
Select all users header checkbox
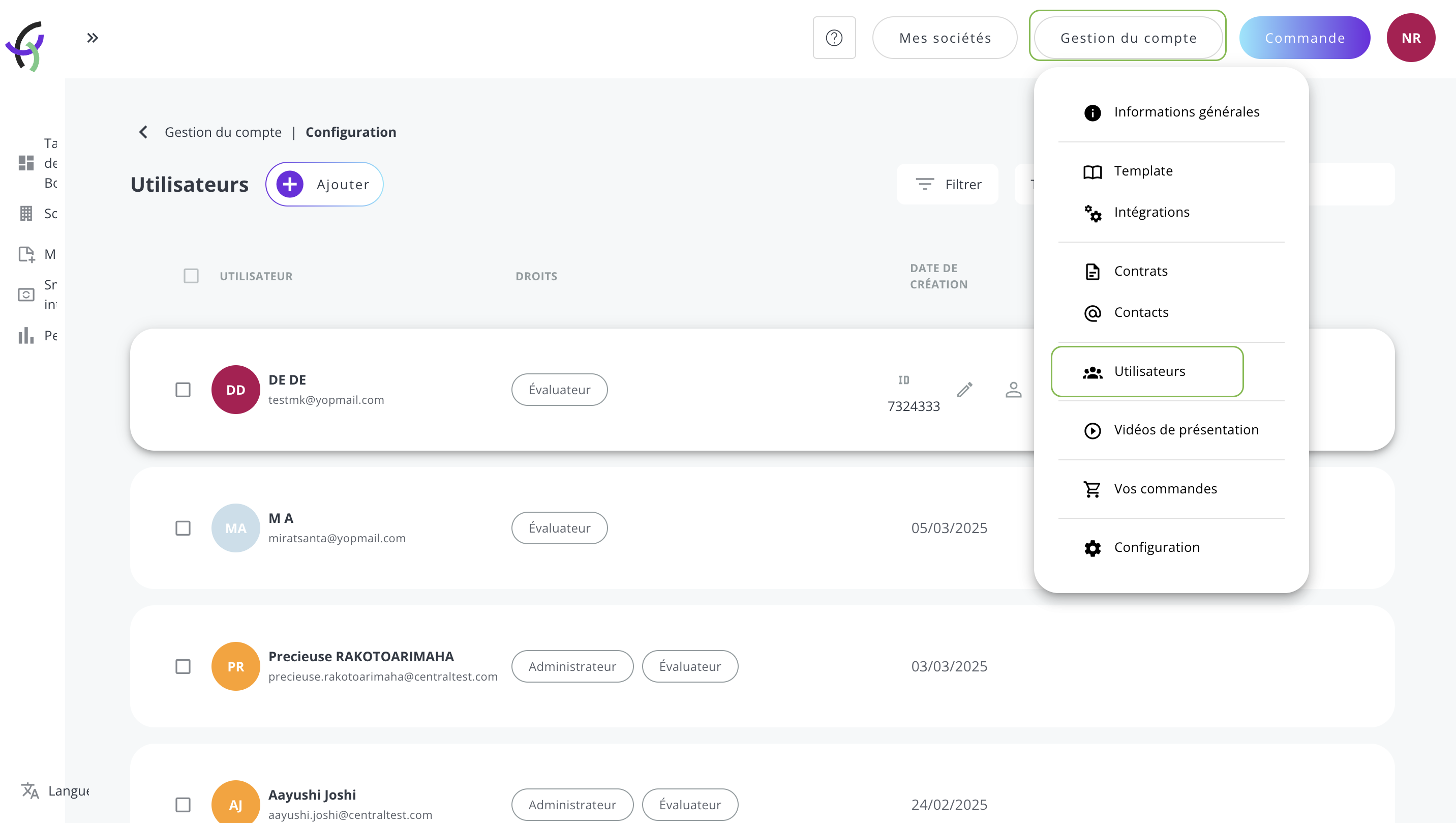coord(191,276)
